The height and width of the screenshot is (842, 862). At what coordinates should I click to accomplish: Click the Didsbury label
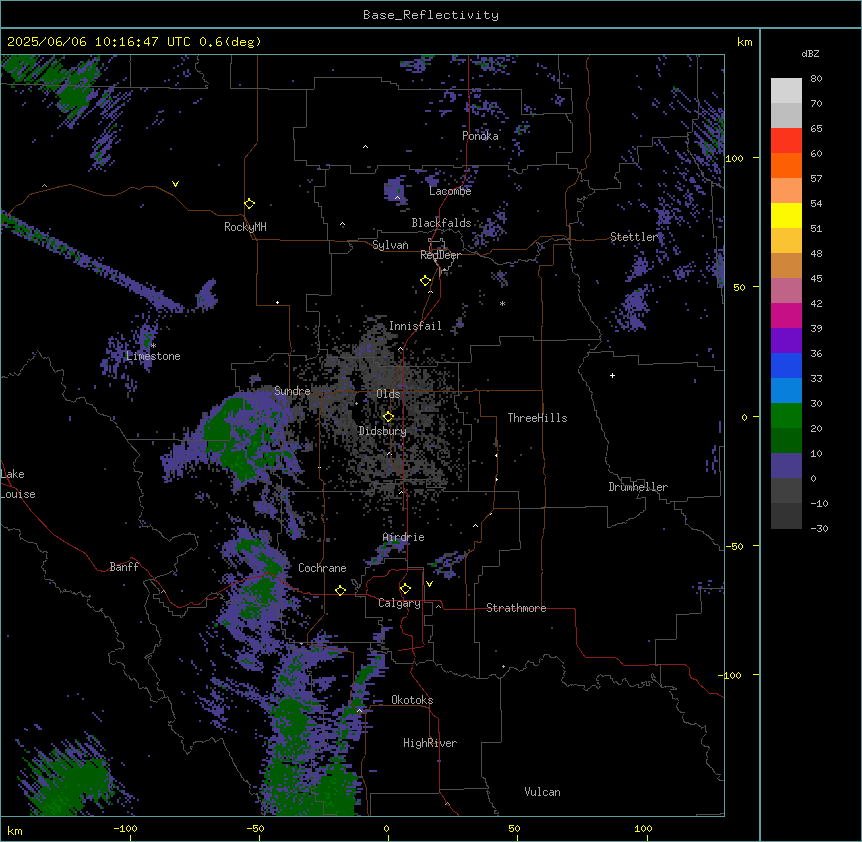coord(383,431)
